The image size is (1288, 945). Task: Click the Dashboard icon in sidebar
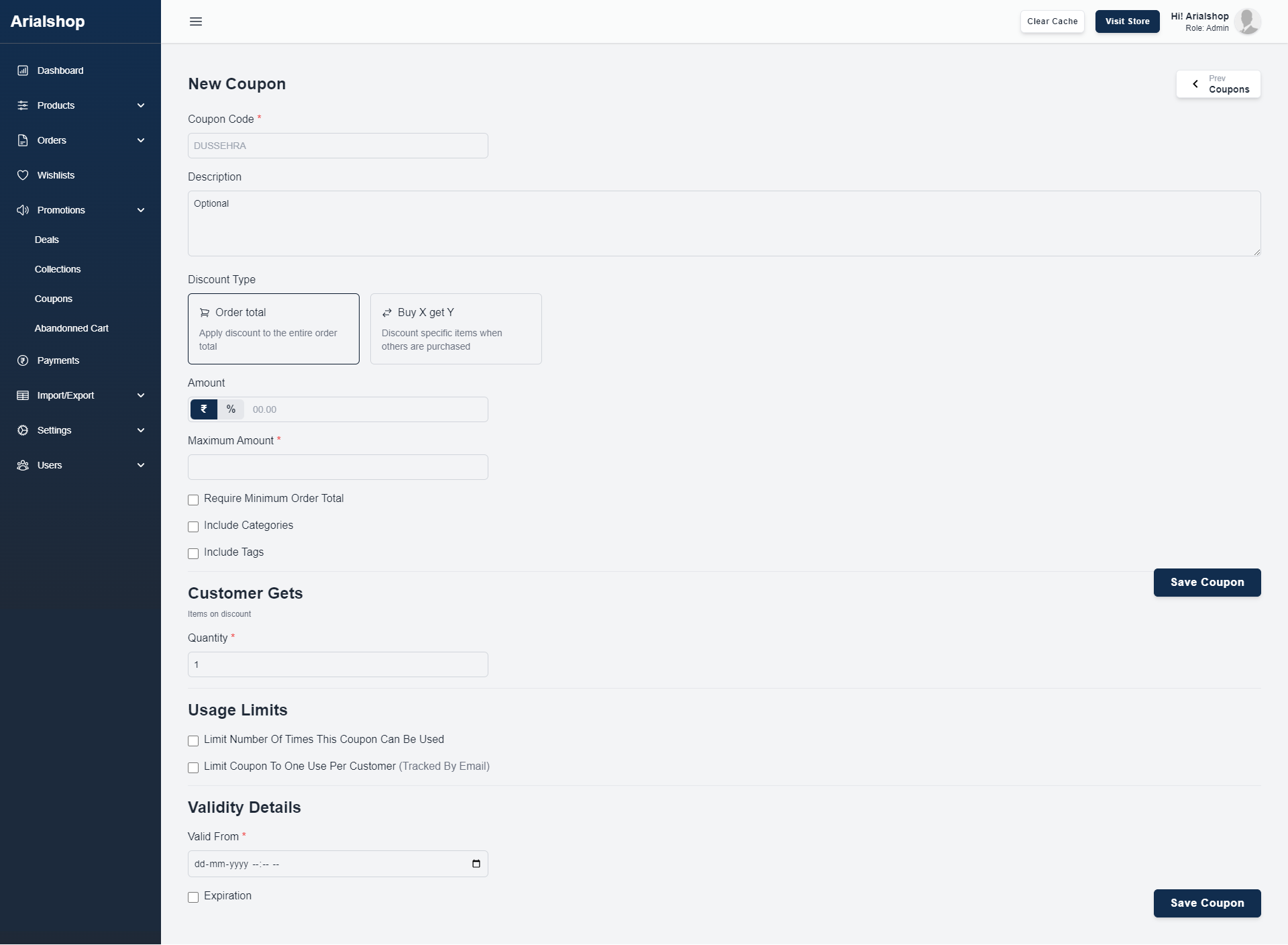click(23, 70)
